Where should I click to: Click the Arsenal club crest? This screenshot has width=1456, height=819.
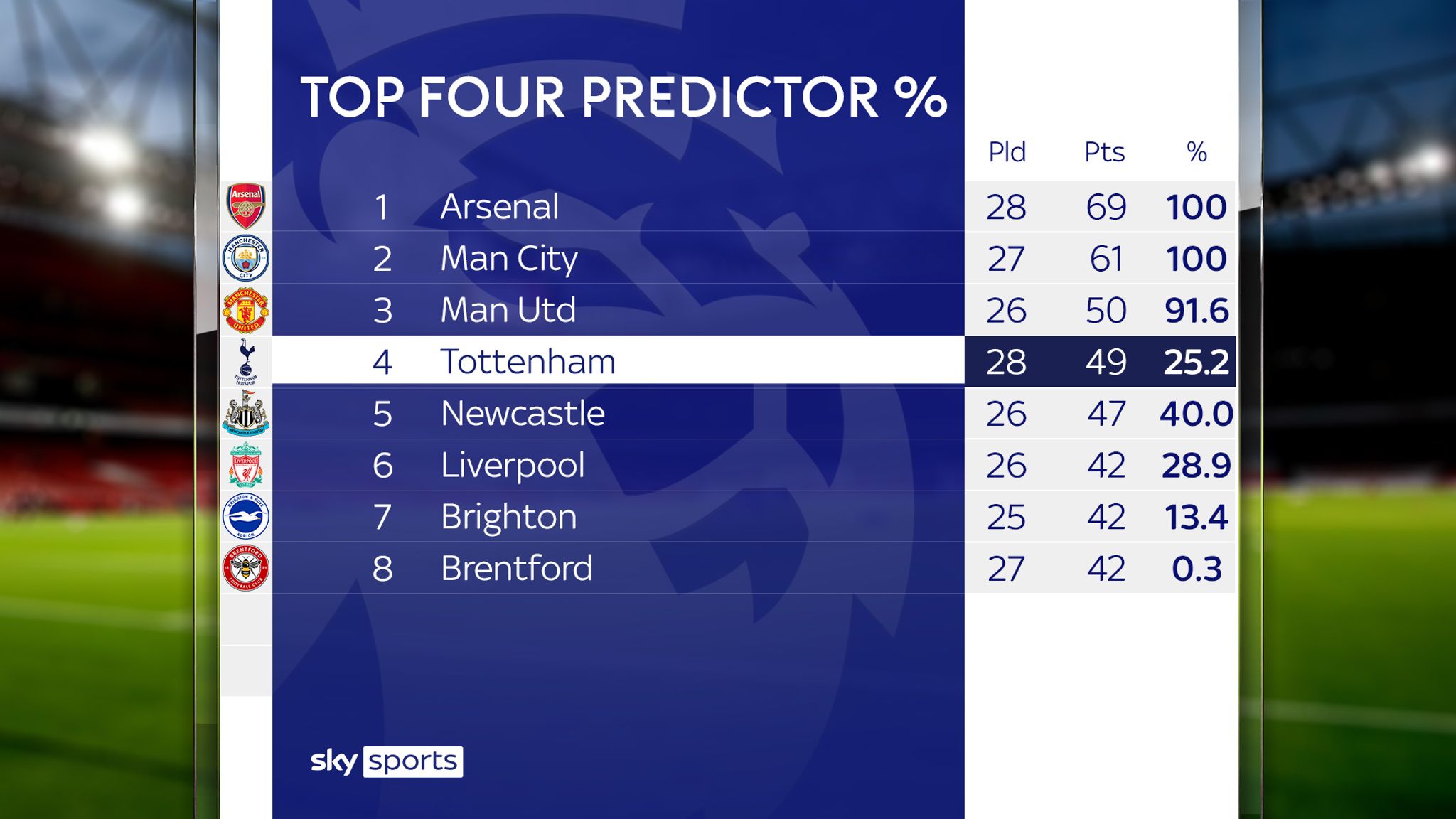[246, 205]
